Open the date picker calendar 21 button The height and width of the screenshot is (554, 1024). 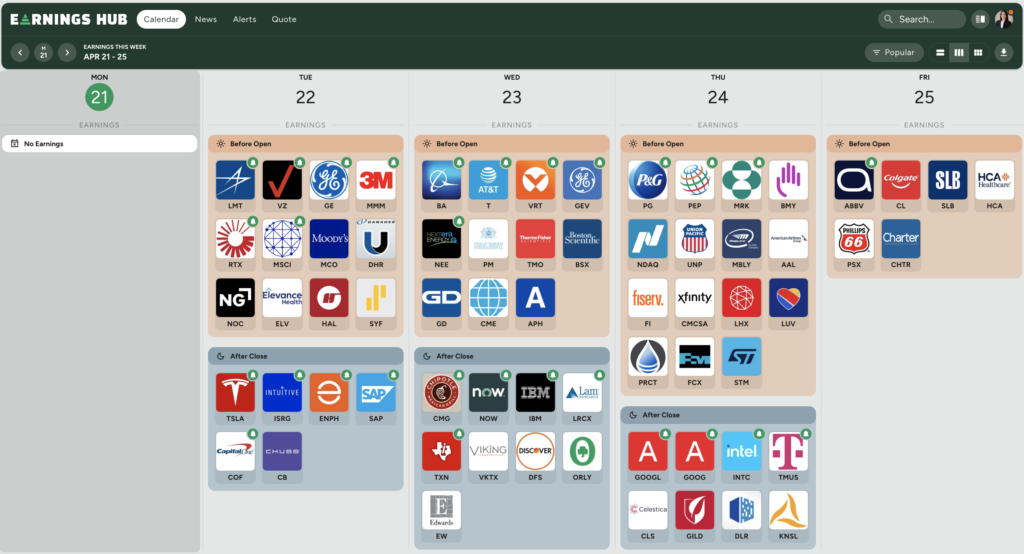click(x=43, y=52)
